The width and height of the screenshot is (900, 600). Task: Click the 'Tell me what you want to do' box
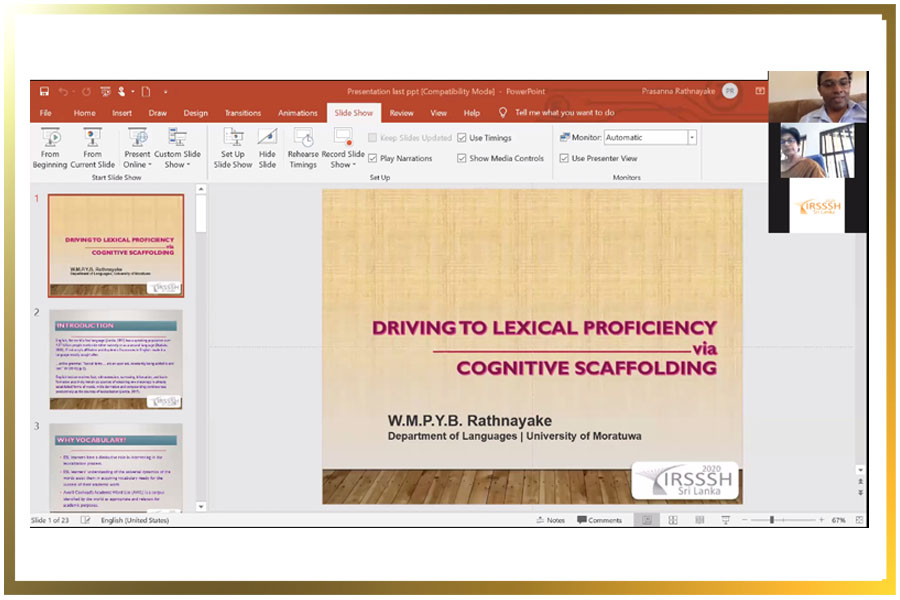(x=565, y=113)
